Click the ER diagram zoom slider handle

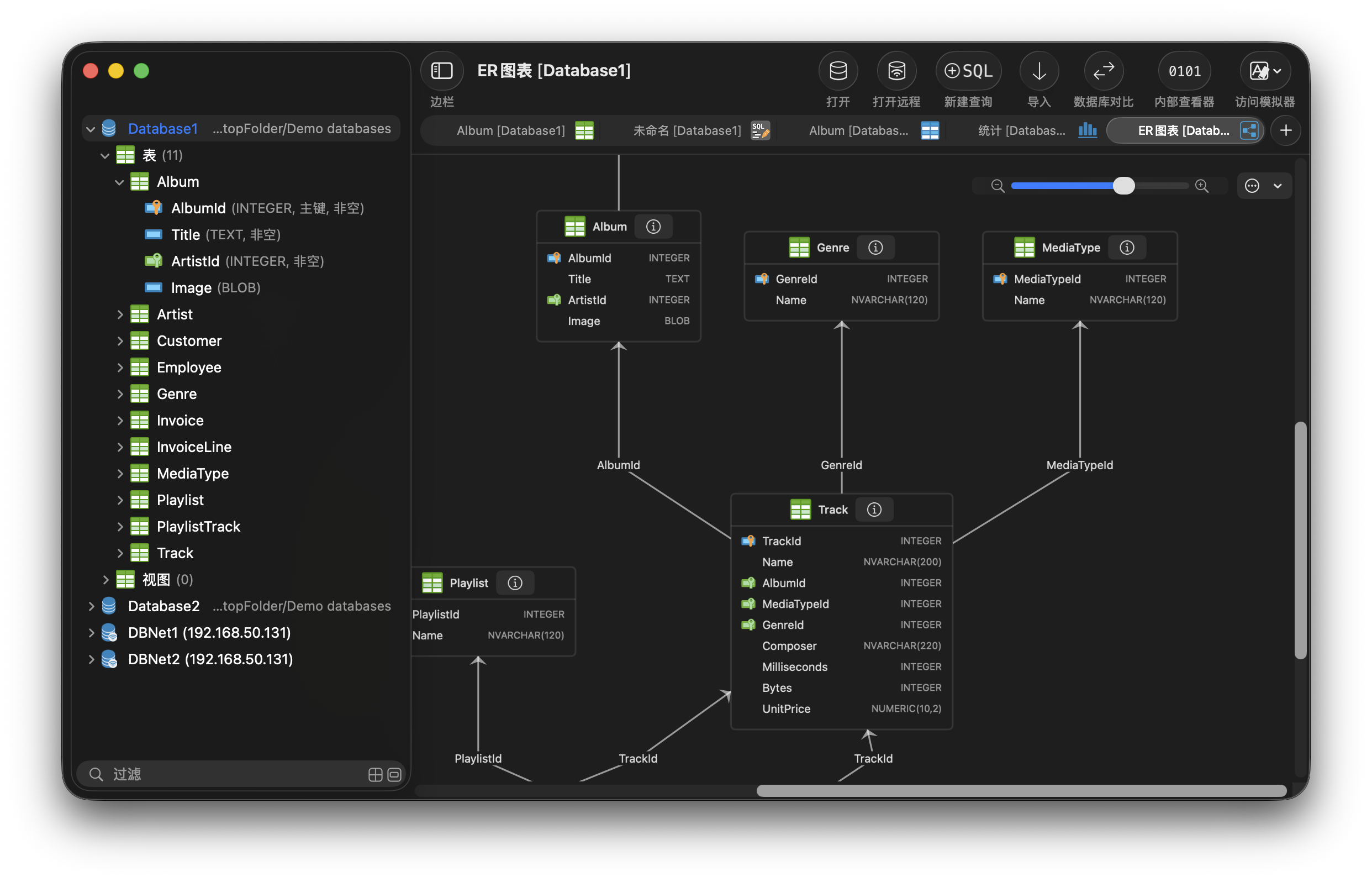point(1123,186)
